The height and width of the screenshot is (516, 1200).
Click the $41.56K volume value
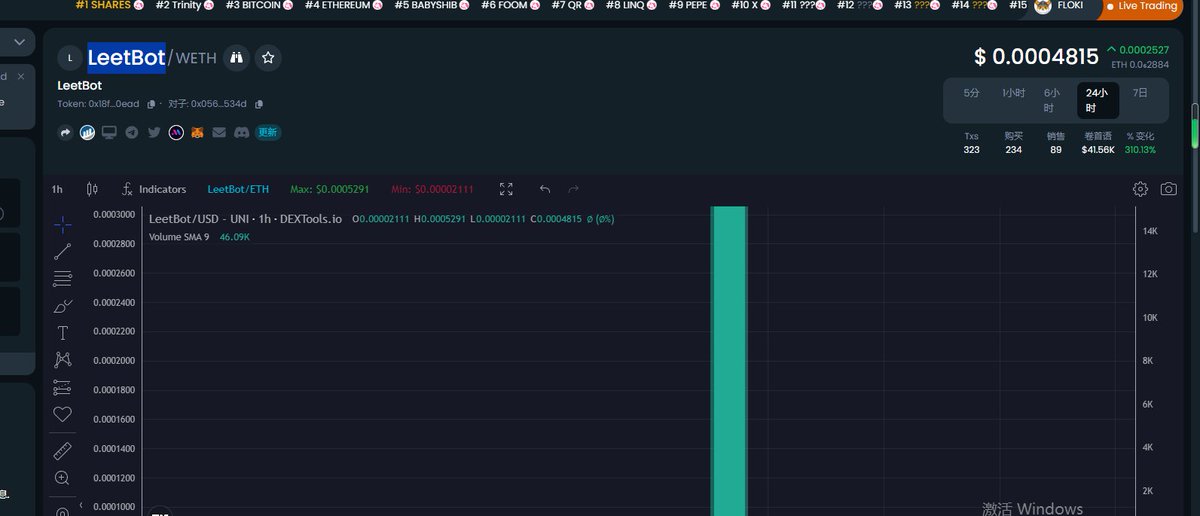(1097, 149)
